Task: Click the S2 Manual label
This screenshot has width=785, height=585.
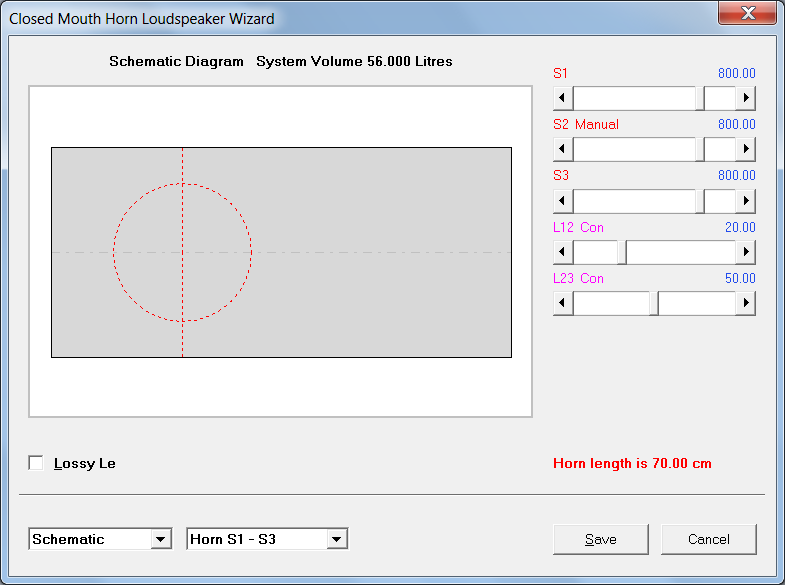Action: click(586, 125)
